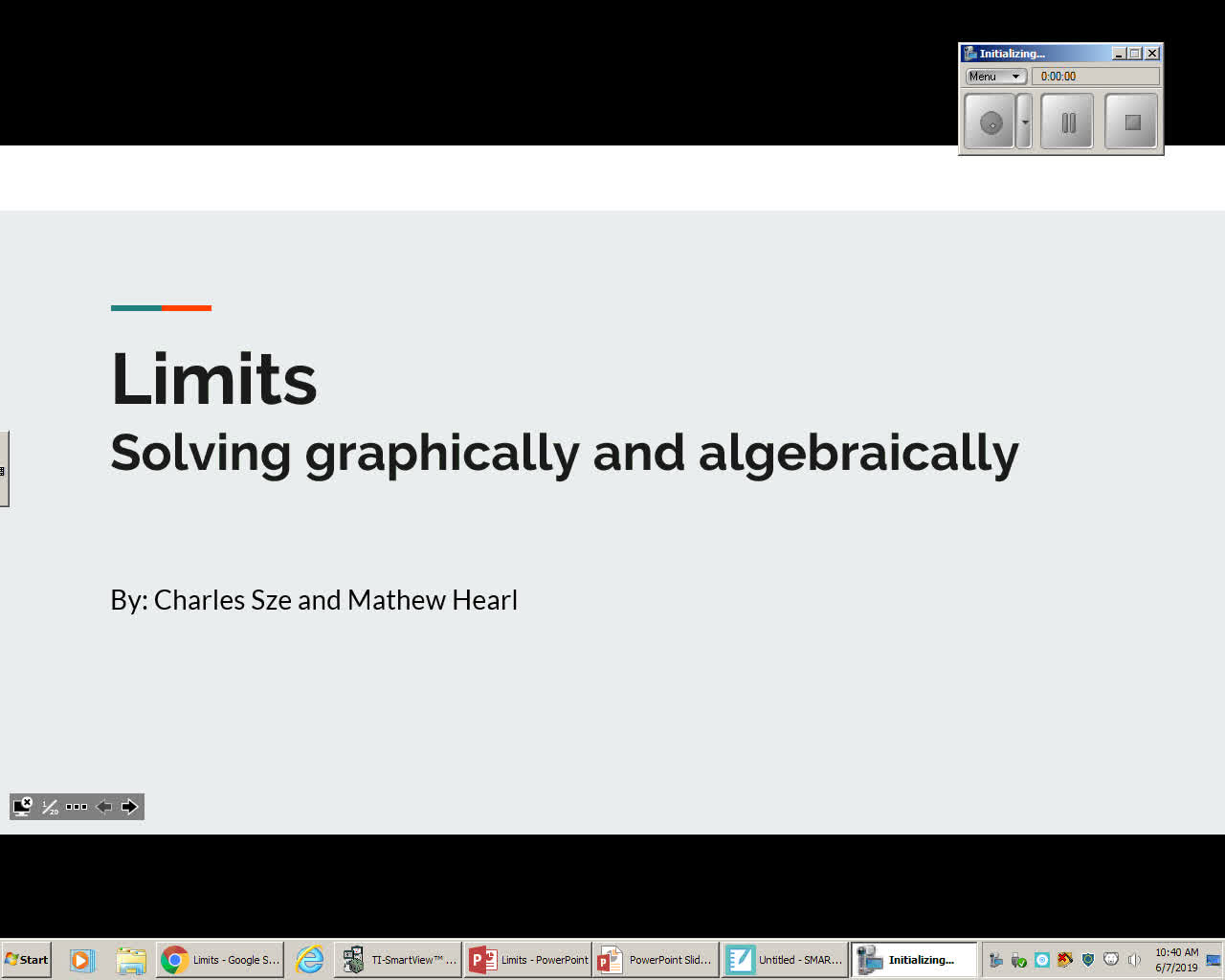Click the recorder camera icon in title bar
The width and height of the screenshot is (1225, 980).
pos(970,54)
